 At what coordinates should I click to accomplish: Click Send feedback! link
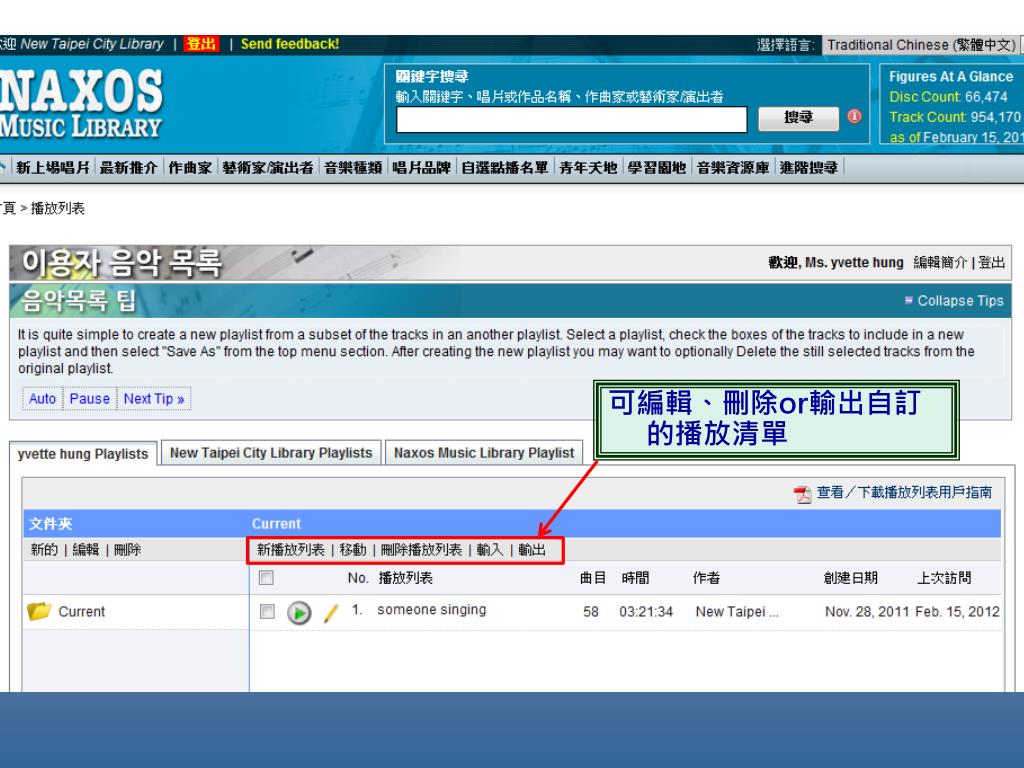click(x=290, y=44)
